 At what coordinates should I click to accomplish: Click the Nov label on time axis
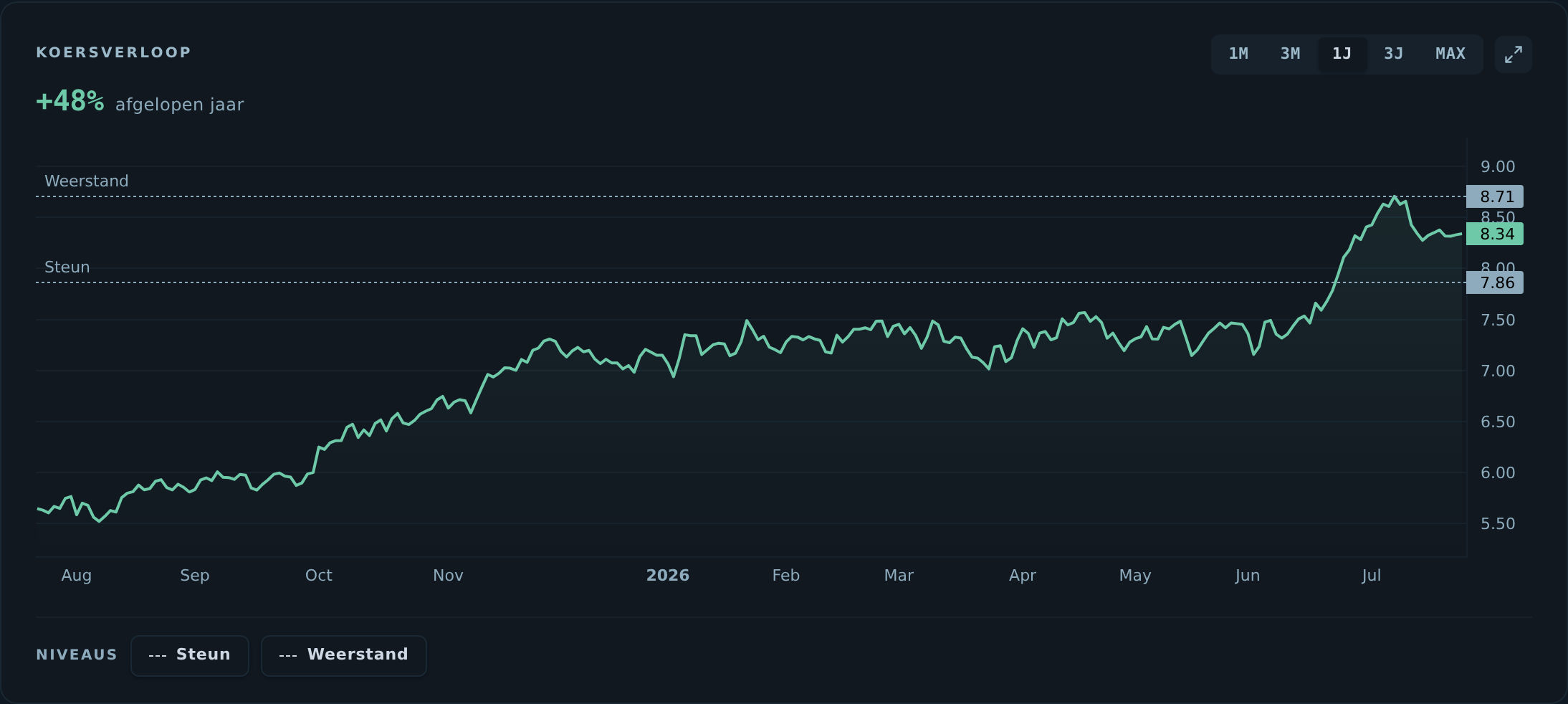[448, 576]
